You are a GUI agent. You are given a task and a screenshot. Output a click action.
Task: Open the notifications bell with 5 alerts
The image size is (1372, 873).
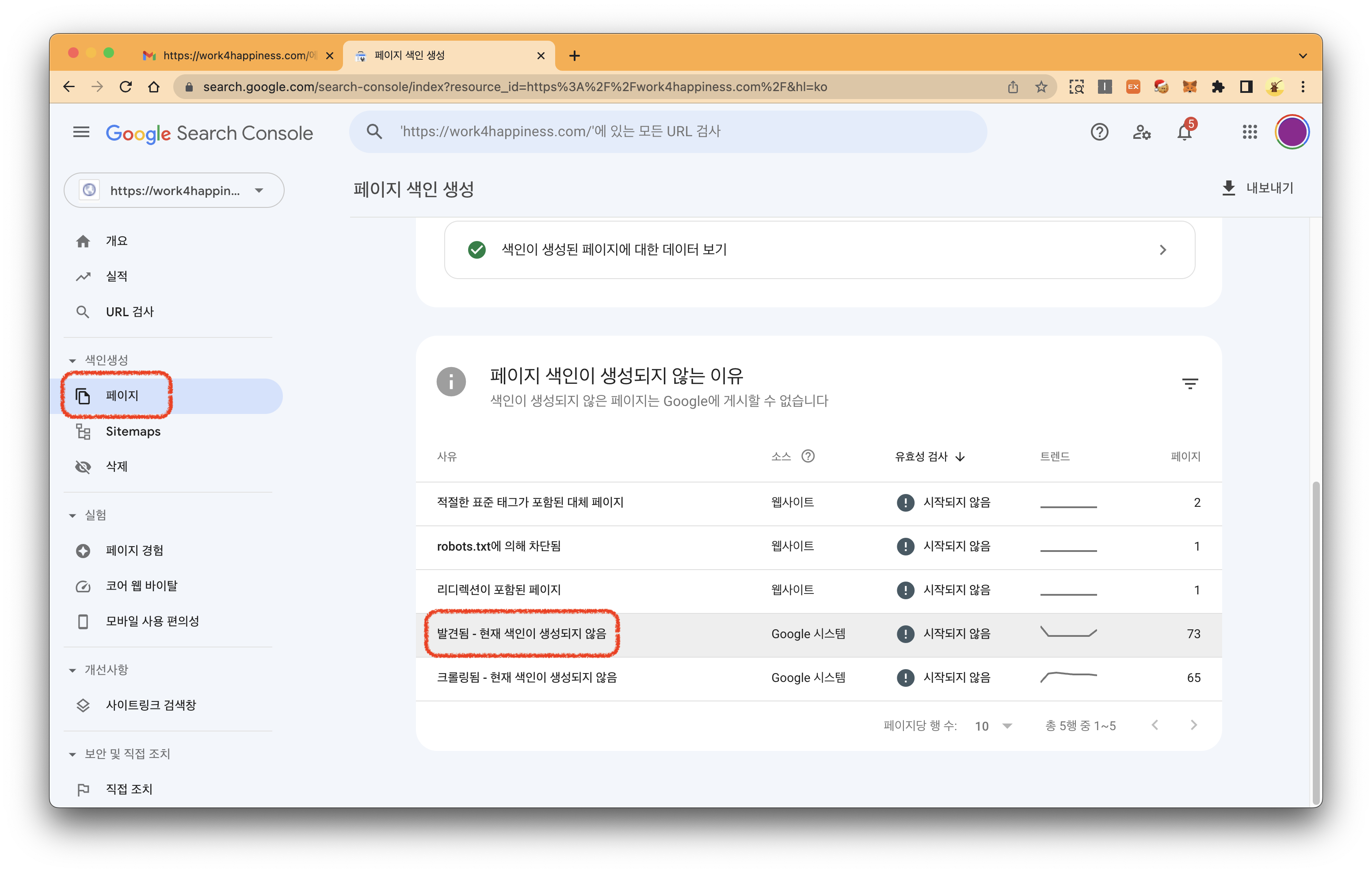click(x=1185, y=132)
